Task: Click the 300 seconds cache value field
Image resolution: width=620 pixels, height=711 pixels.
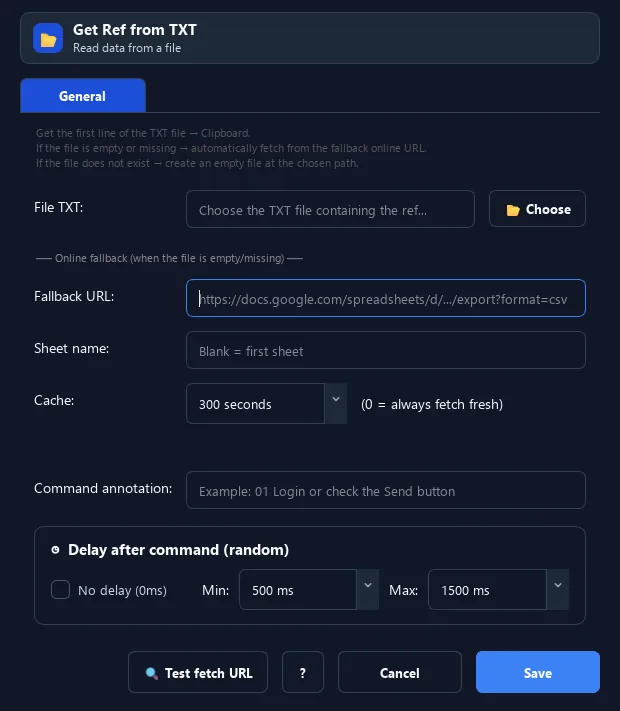Action: [255, 404]
